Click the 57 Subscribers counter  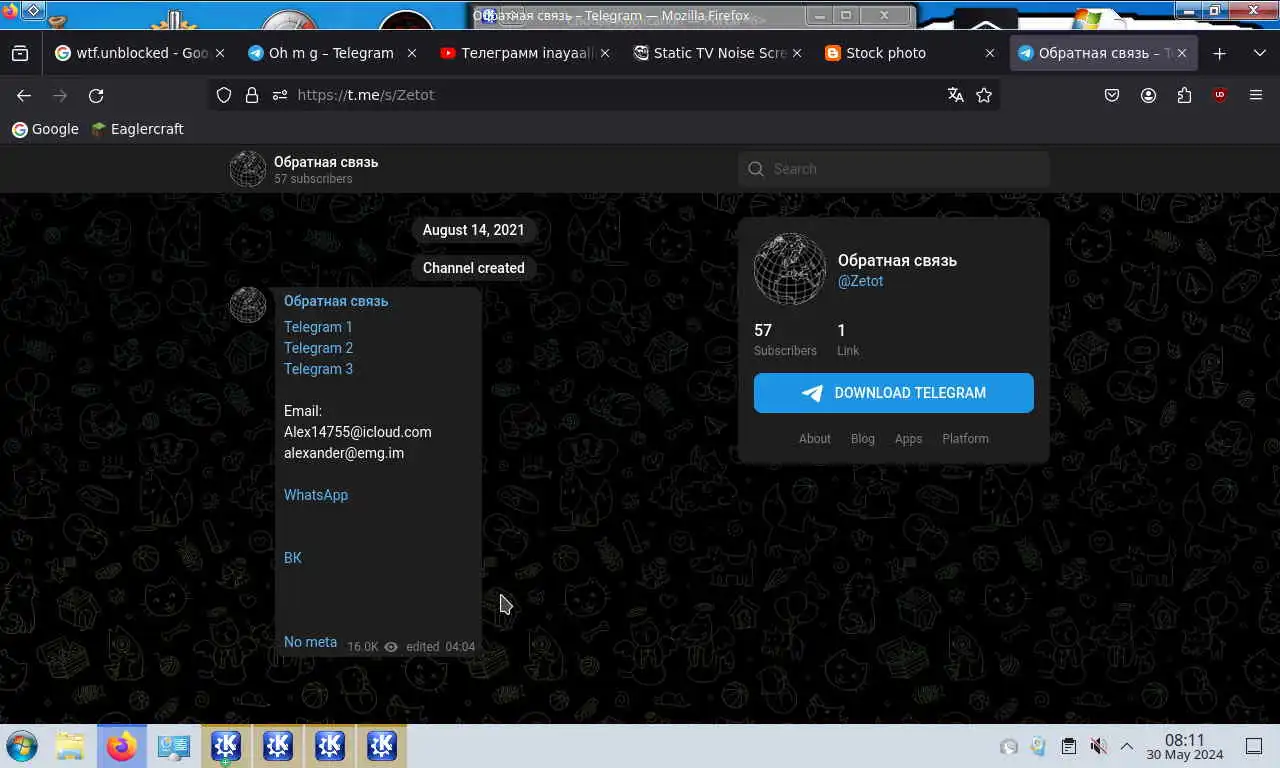[785, 340]
